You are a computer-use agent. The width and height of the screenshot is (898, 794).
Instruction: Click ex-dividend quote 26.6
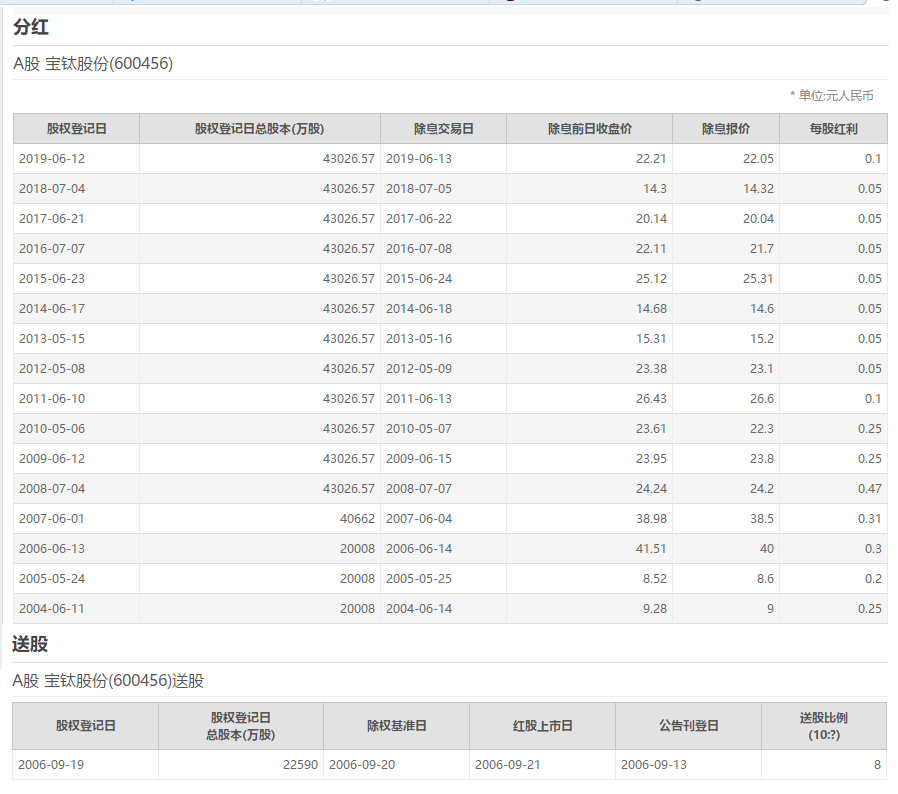[762, 399]
